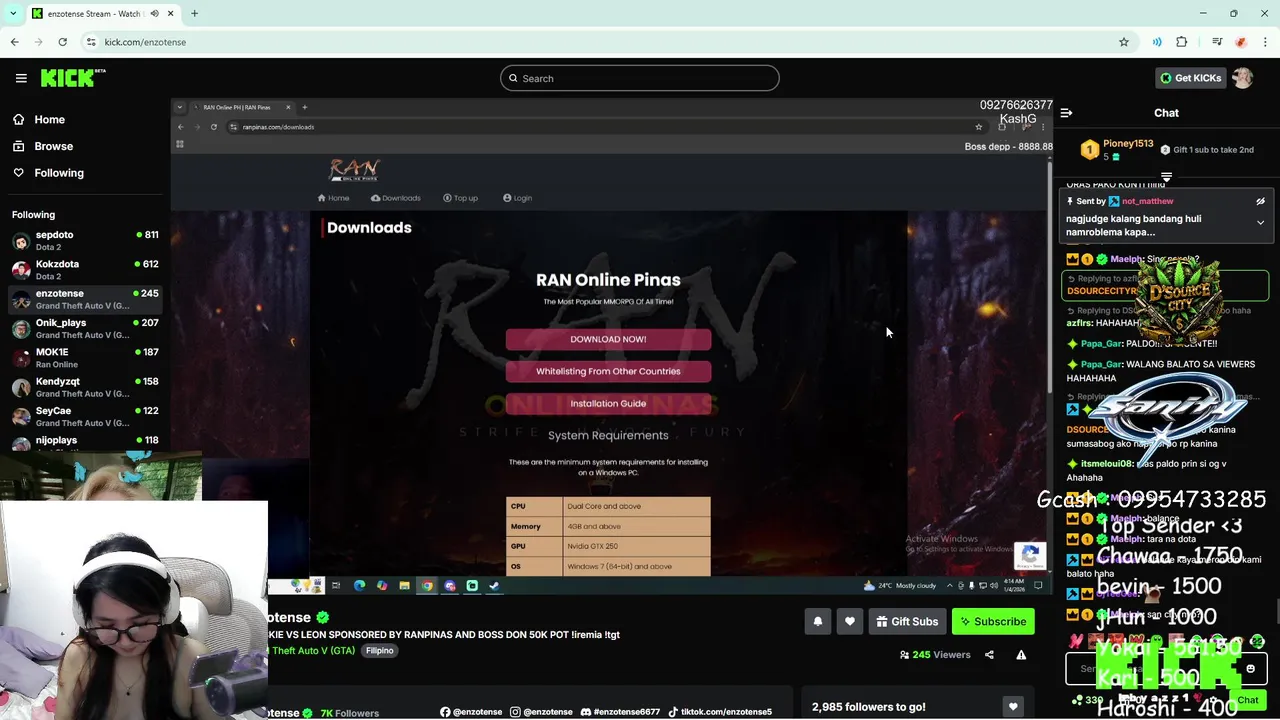This screenshot has height=720, width=1280.
Task: Collapse the chat panel with arrow icon
Action: [1066, 113]
